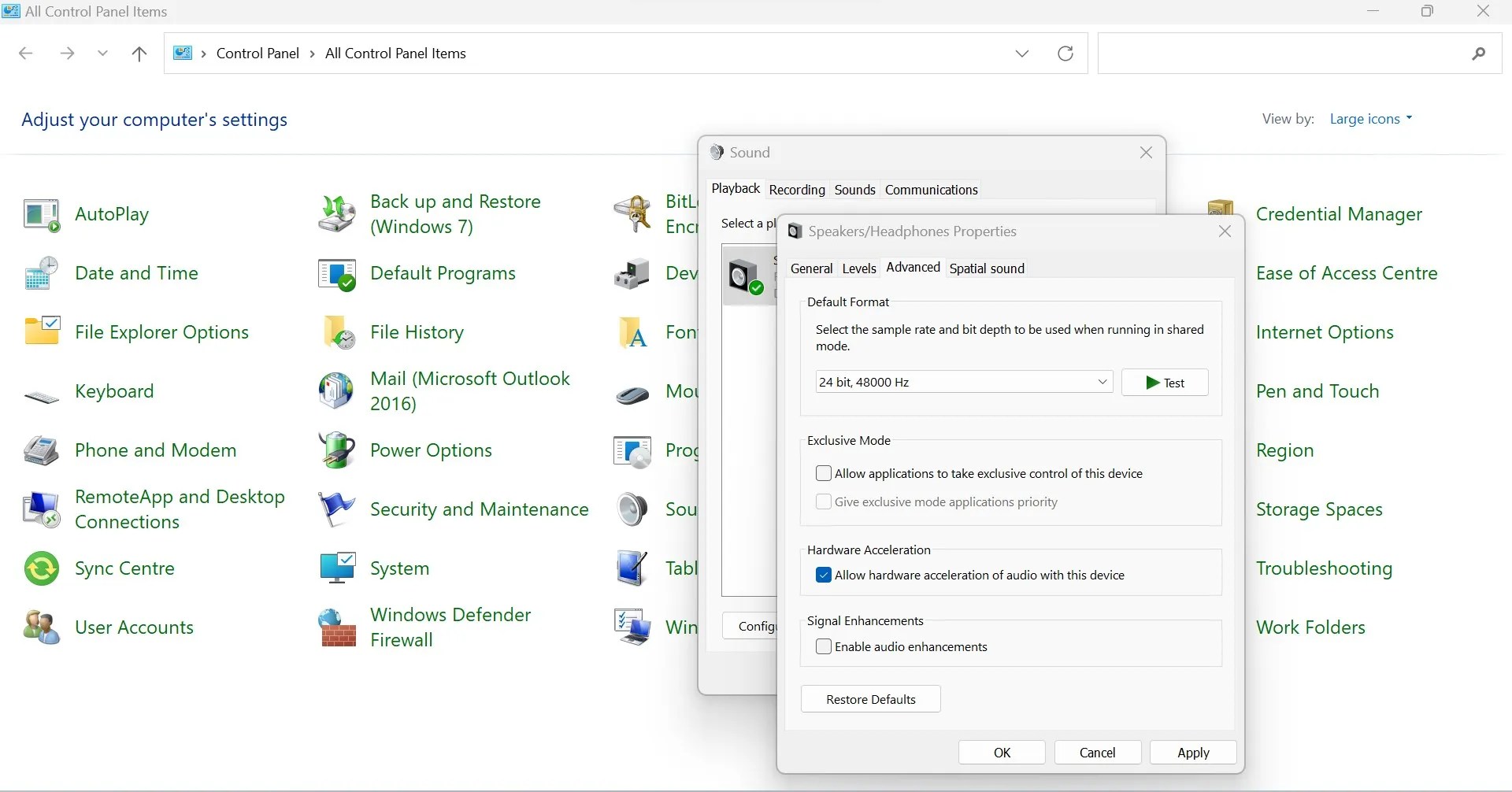Image resolution: width=1512 pixels, height=792 pixels.
Task: Open the Devices and Printers icon
Action: [x=632, y=273]
